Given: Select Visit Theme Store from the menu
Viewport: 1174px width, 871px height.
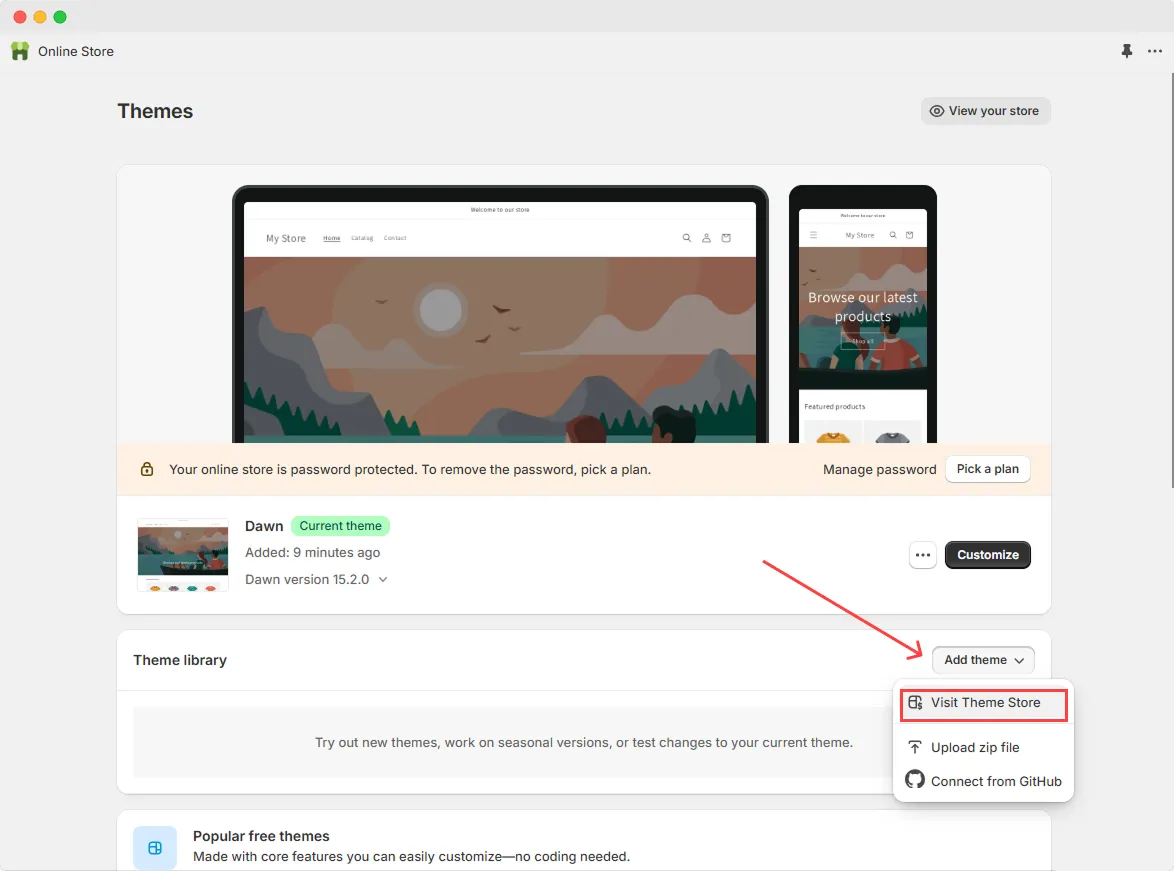Looking at the screenshot, I should (x=983, y=703).
